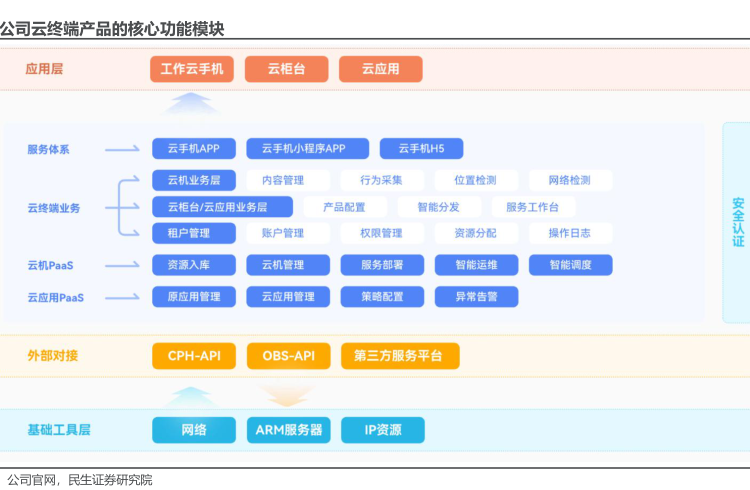
Task: Select the 云柜台 box
Action: [287, 69]
